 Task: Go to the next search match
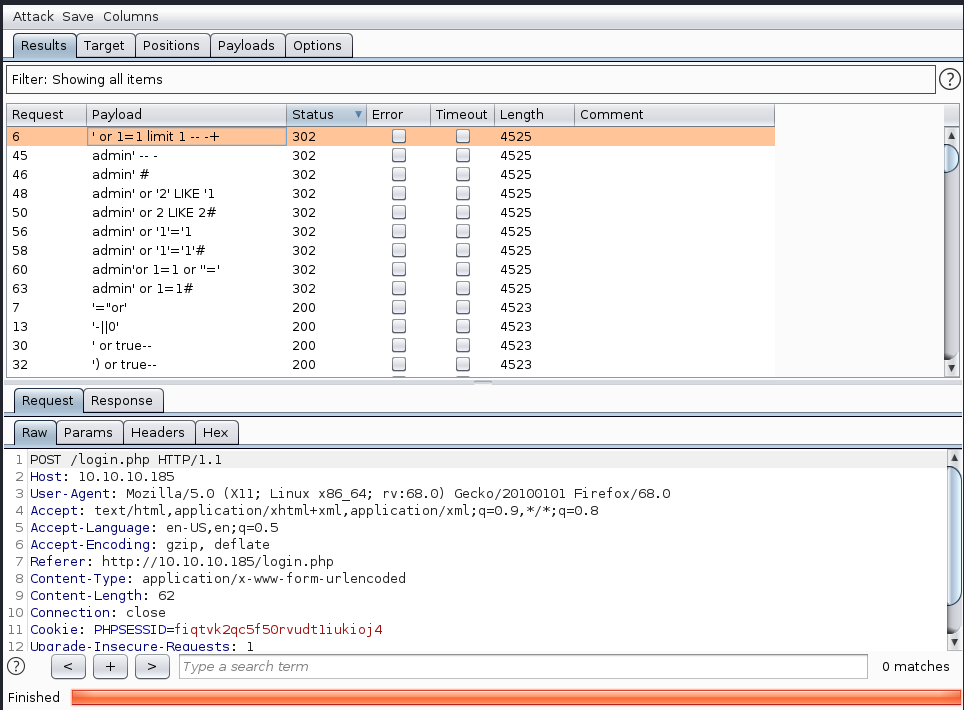pyautogui.click(x=152, y=666)
